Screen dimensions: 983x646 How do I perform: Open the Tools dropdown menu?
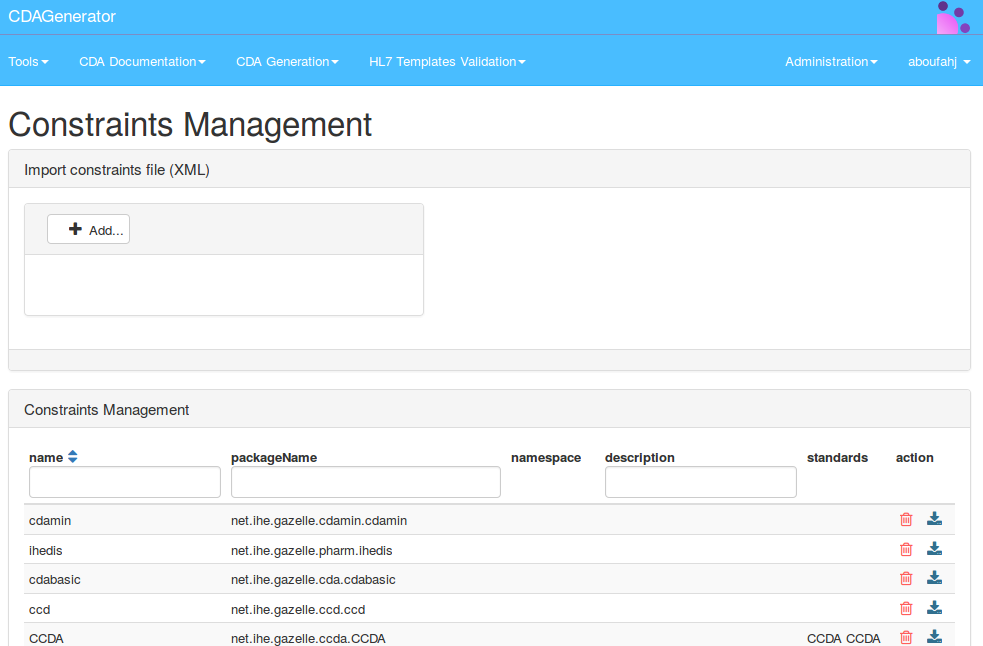click(x=28, y=62)
